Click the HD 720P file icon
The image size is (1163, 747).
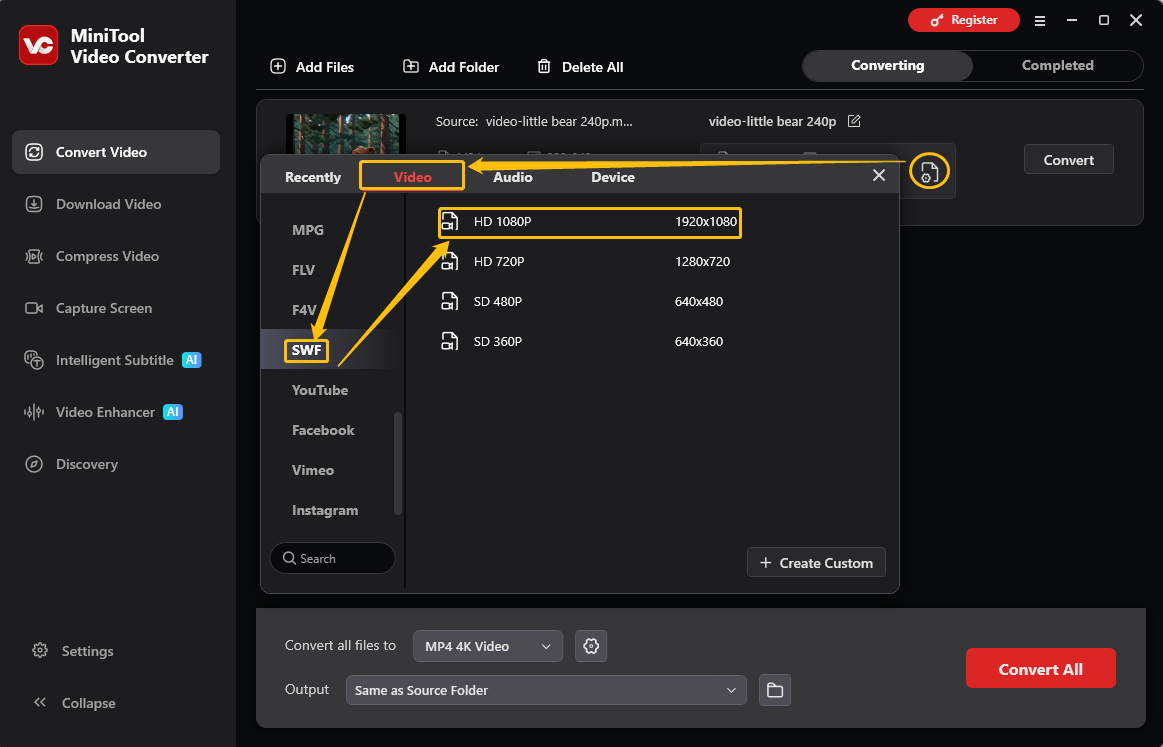(x=449, y=261)
